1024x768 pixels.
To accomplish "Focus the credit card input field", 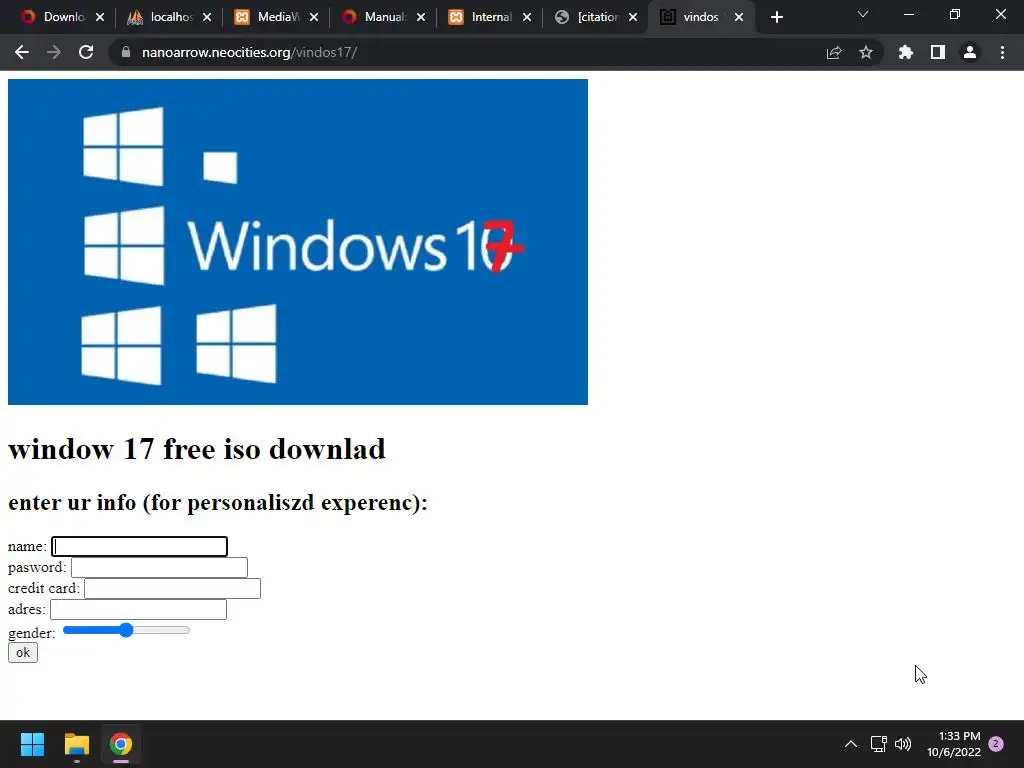I will [172, 588].
